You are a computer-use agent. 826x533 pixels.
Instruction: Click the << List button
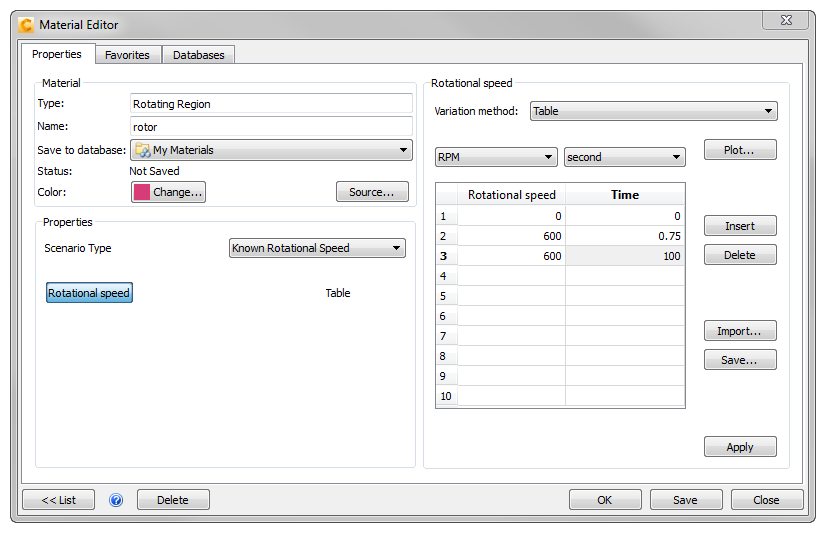click(x=58, y=500)
